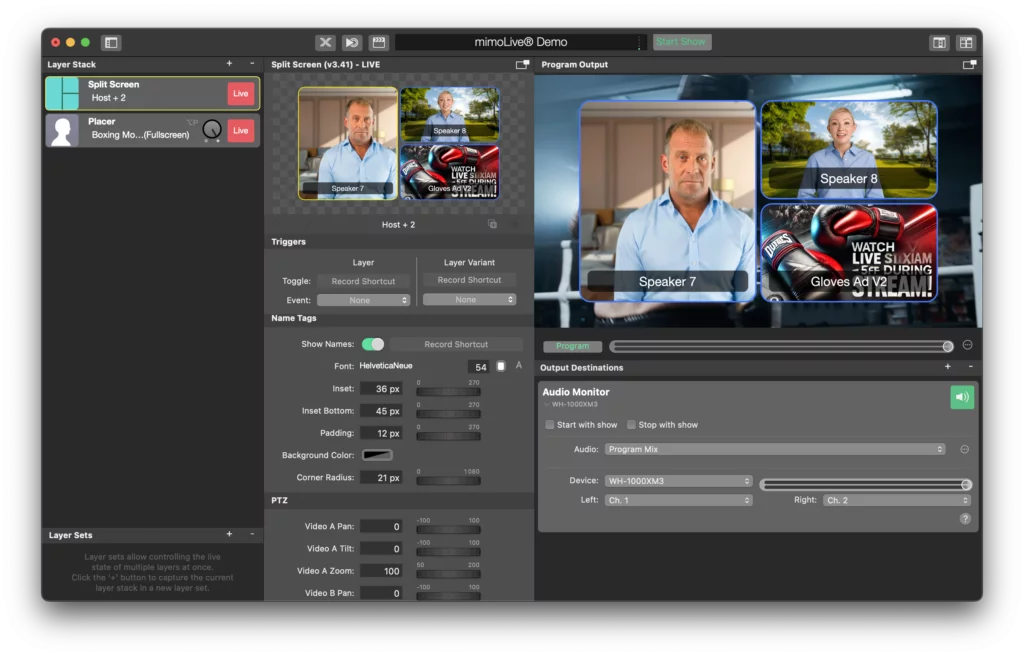This screenshot has height=656, width=1024.
Task: Remove layer with Layer Stack minus button
Action: point(252,64)
